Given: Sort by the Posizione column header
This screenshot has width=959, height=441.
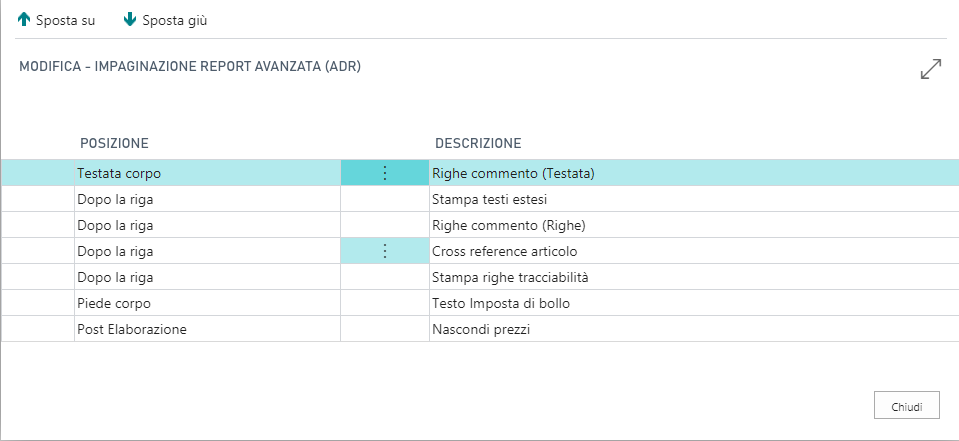Looking at the screenshot, I should [114, 143].
